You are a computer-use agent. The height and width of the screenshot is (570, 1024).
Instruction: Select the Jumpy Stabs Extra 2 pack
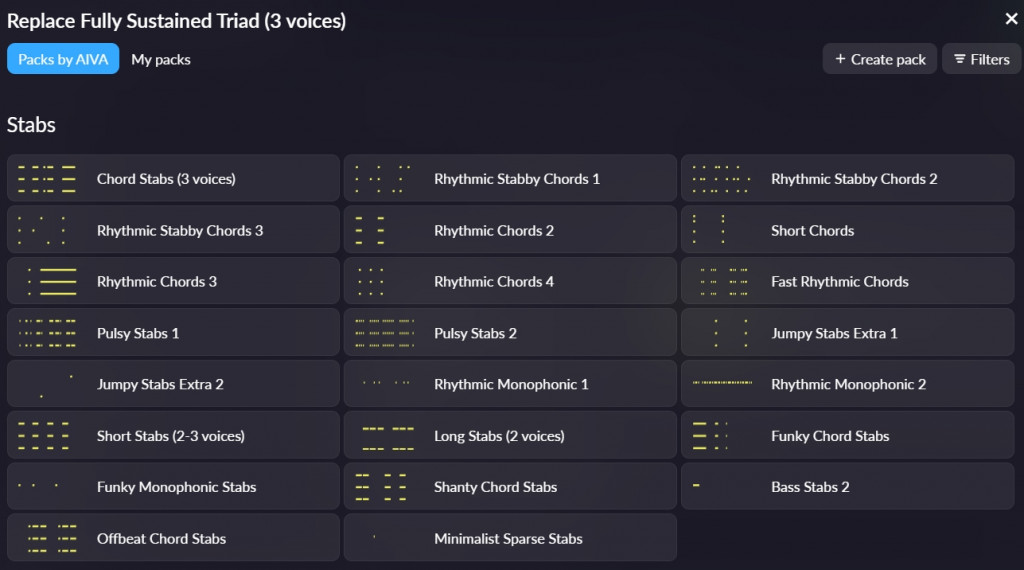click(x=173, y=384)
